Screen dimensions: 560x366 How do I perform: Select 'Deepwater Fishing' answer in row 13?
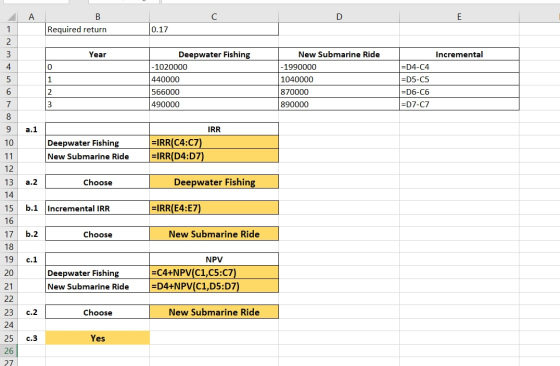tap(214, 182)
